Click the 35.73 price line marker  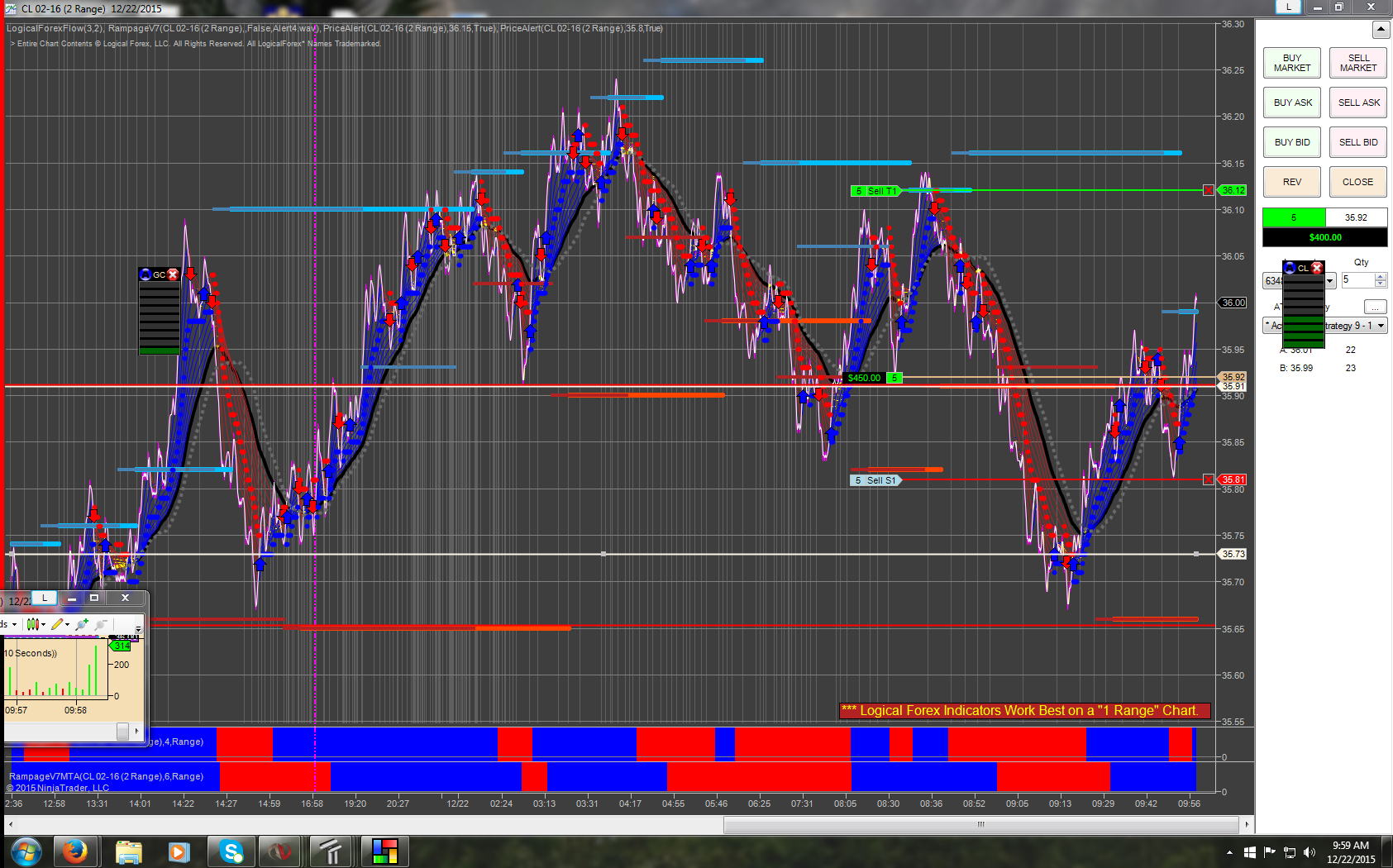1233,554
